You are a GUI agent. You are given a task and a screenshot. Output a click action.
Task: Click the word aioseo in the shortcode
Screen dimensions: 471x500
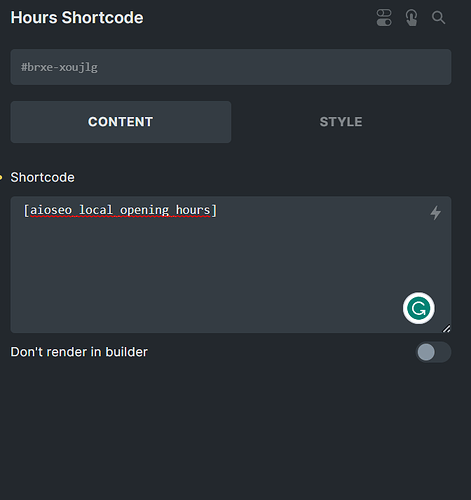pyautogui.click(x=51, y=210)
